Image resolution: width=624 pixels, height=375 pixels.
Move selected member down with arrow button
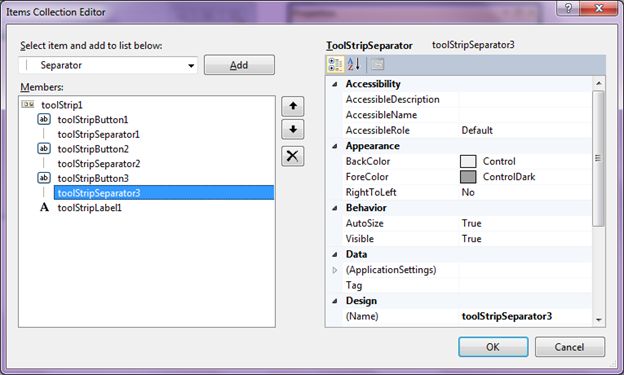(x=292, y=129)
